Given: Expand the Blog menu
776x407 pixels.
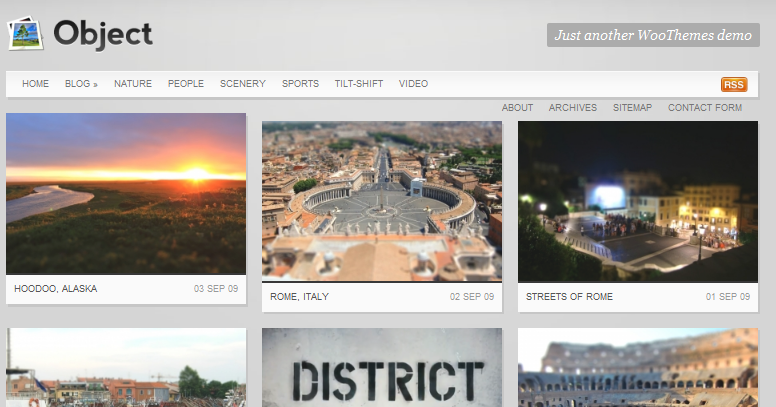Looking at the screenshot, I should [x=81, y=84].
